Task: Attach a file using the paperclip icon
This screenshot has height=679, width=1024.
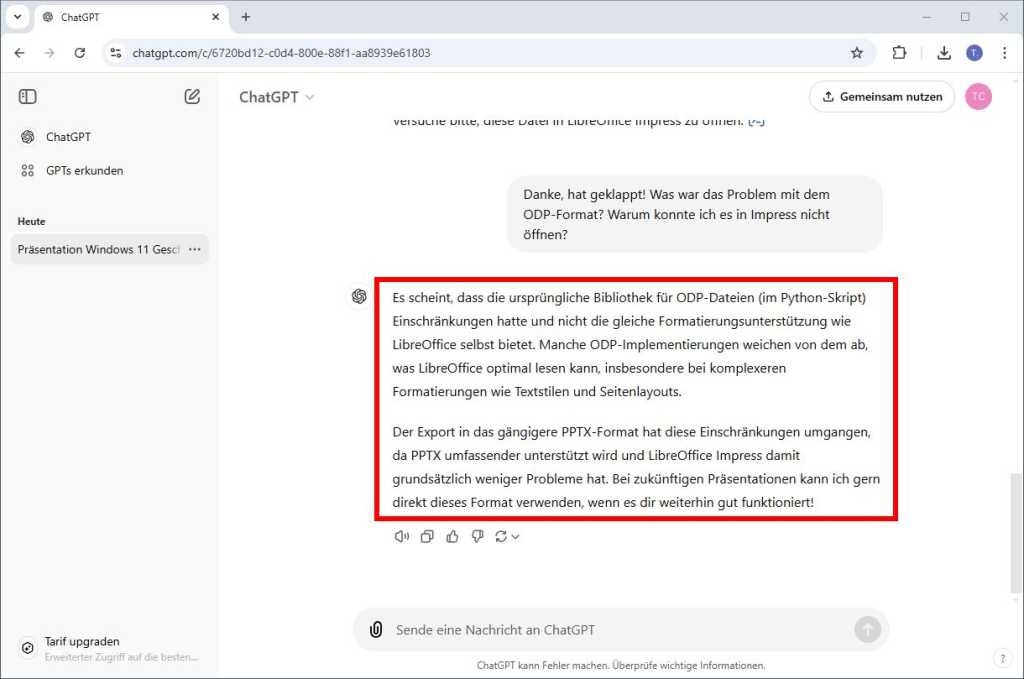Action: [x=375, y=629]
